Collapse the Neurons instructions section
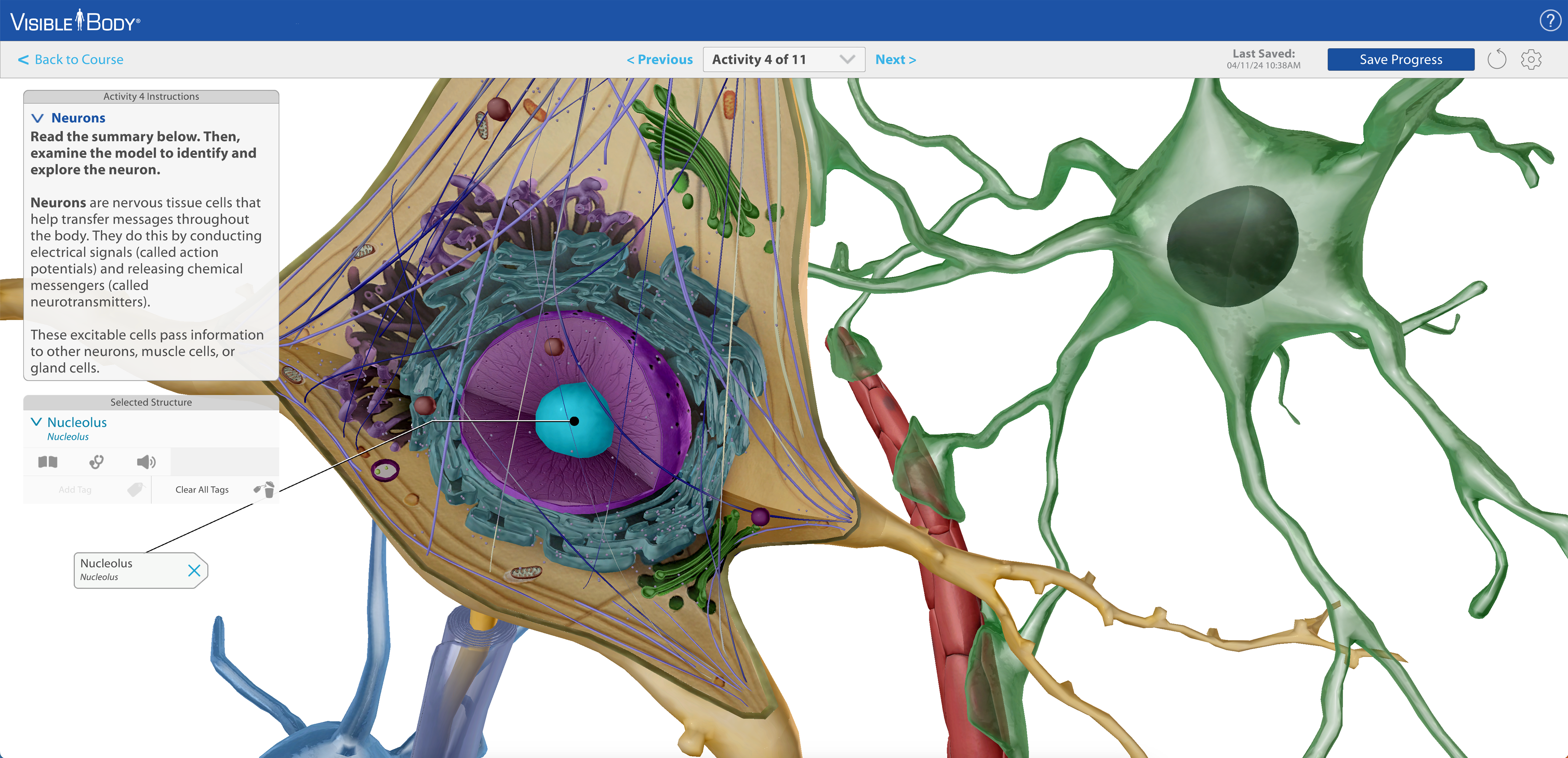The image size is (1568, 758). pyautogui.click(x=38, y=118)
